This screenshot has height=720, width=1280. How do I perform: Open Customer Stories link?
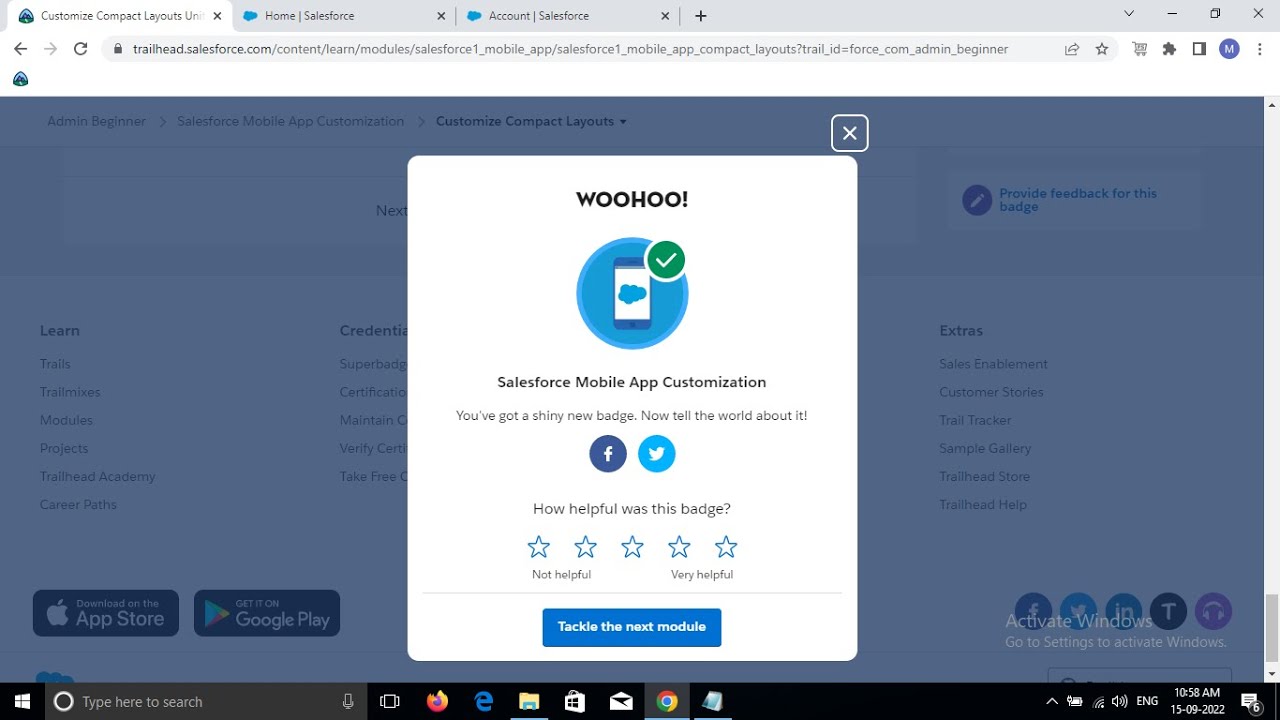pos(991,392)
